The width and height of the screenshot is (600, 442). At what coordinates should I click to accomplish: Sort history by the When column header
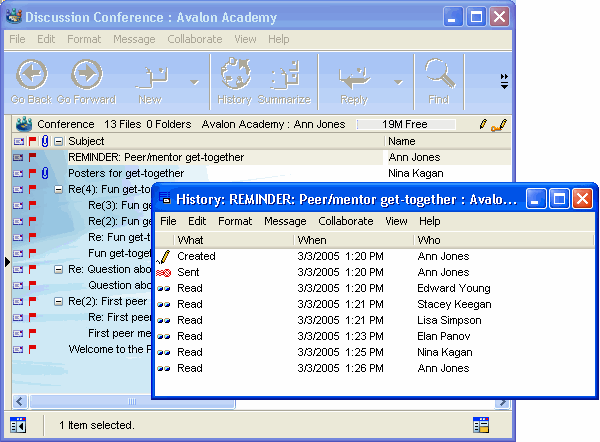click(x=352, y=240)
